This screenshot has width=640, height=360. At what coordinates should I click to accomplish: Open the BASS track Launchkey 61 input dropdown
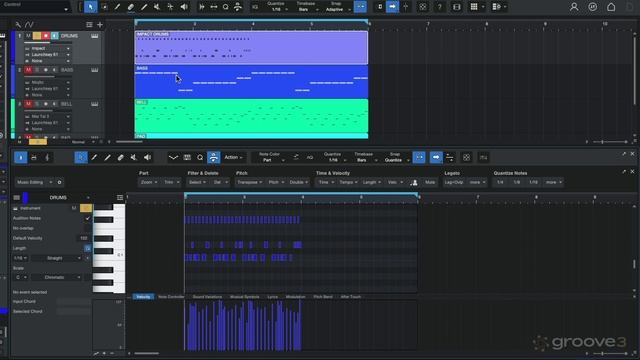pos(49,89)
